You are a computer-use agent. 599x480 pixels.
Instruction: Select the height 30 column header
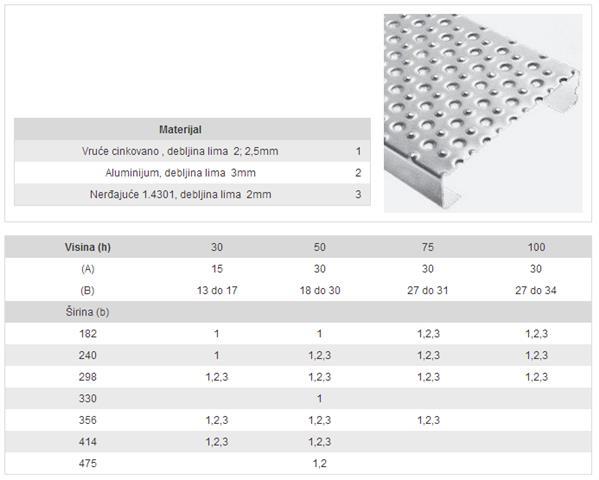tap(217, 247)
